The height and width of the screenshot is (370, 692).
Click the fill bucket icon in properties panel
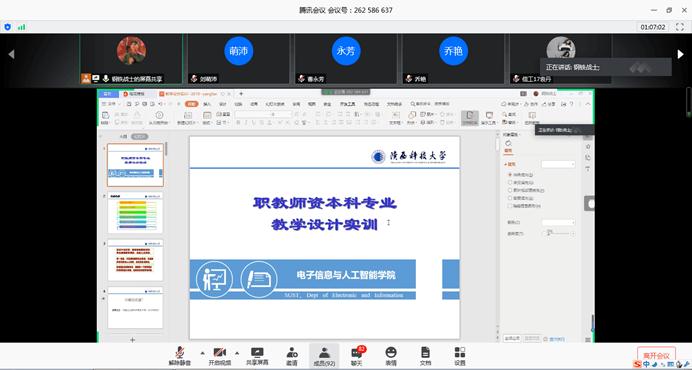508,143
